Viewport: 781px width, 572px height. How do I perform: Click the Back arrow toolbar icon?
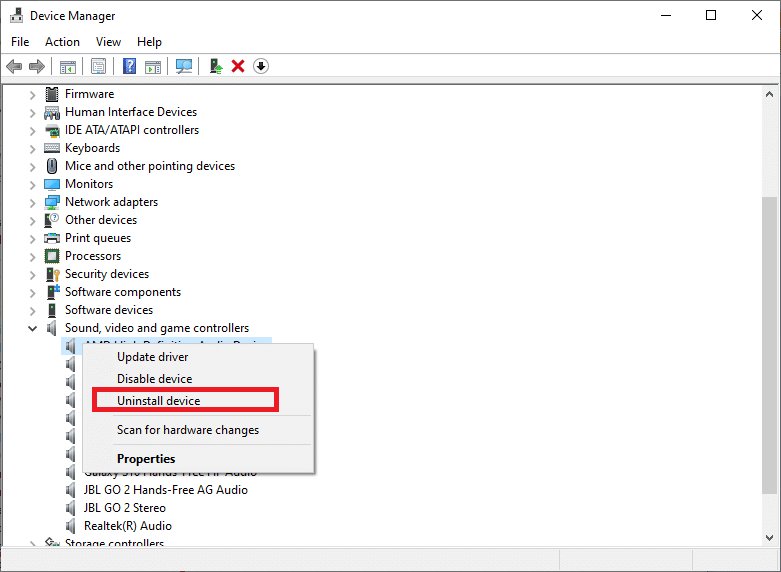pyautogui.click(x=14, y=66)
